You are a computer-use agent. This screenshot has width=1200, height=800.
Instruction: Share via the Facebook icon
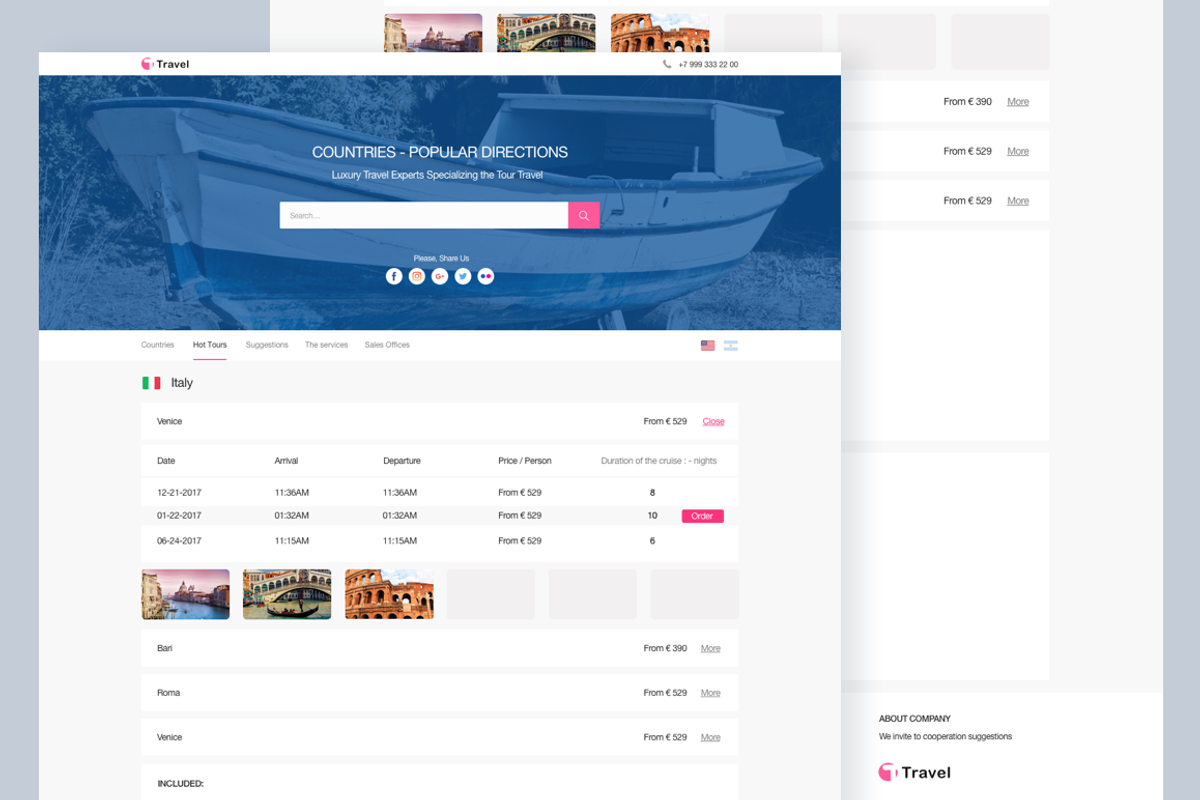click(x=394, y=277)
